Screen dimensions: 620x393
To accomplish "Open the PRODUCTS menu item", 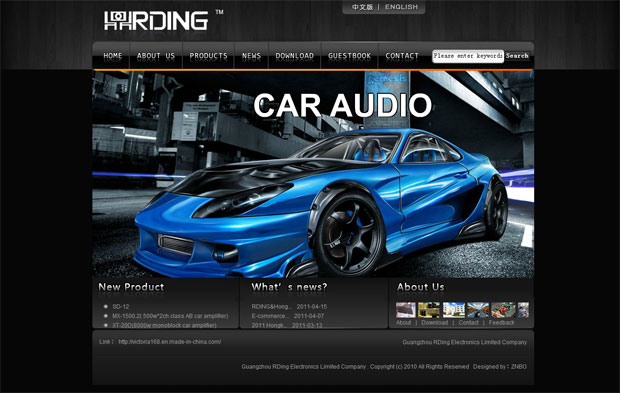I will (x=208, y=56).
